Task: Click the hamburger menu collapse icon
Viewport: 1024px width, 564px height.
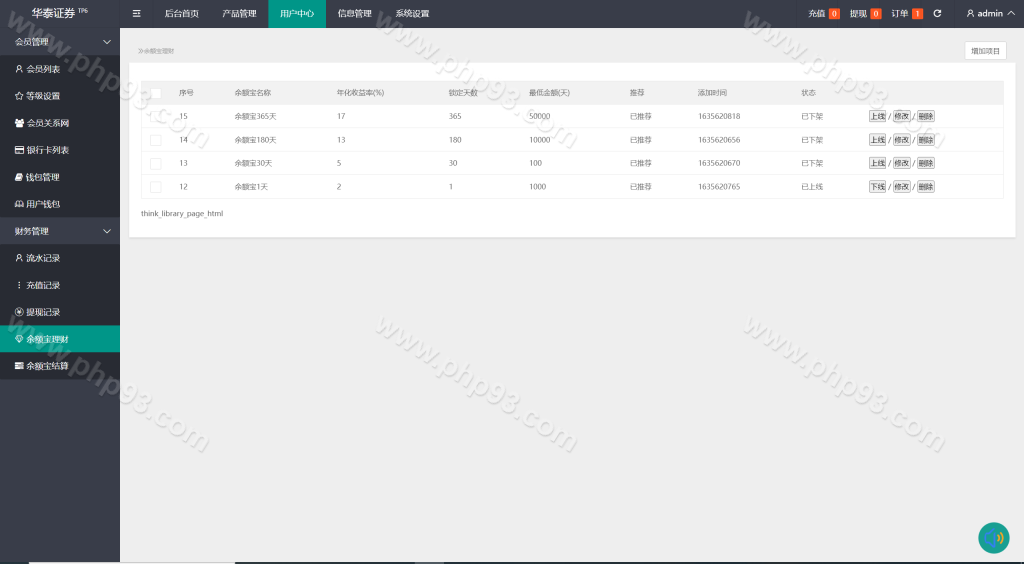Action: click(x=136, y=14)
